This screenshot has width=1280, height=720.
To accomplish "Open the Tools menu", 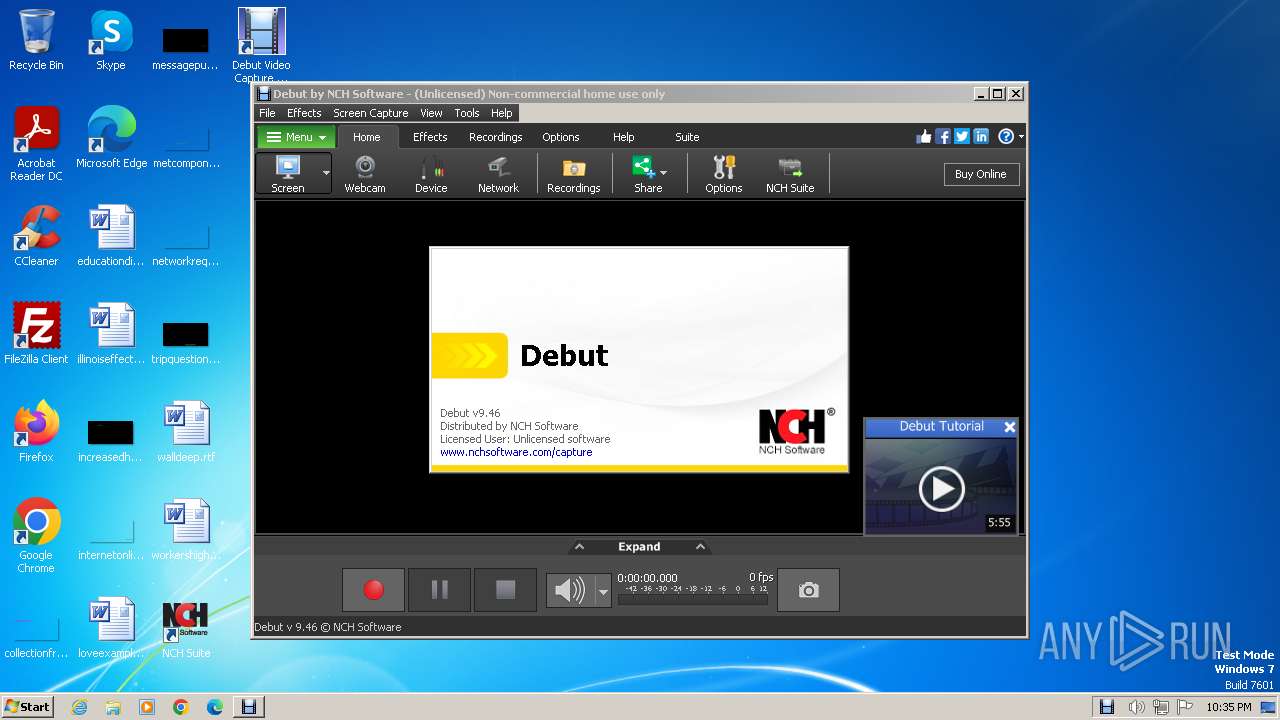I will [467, 113].
